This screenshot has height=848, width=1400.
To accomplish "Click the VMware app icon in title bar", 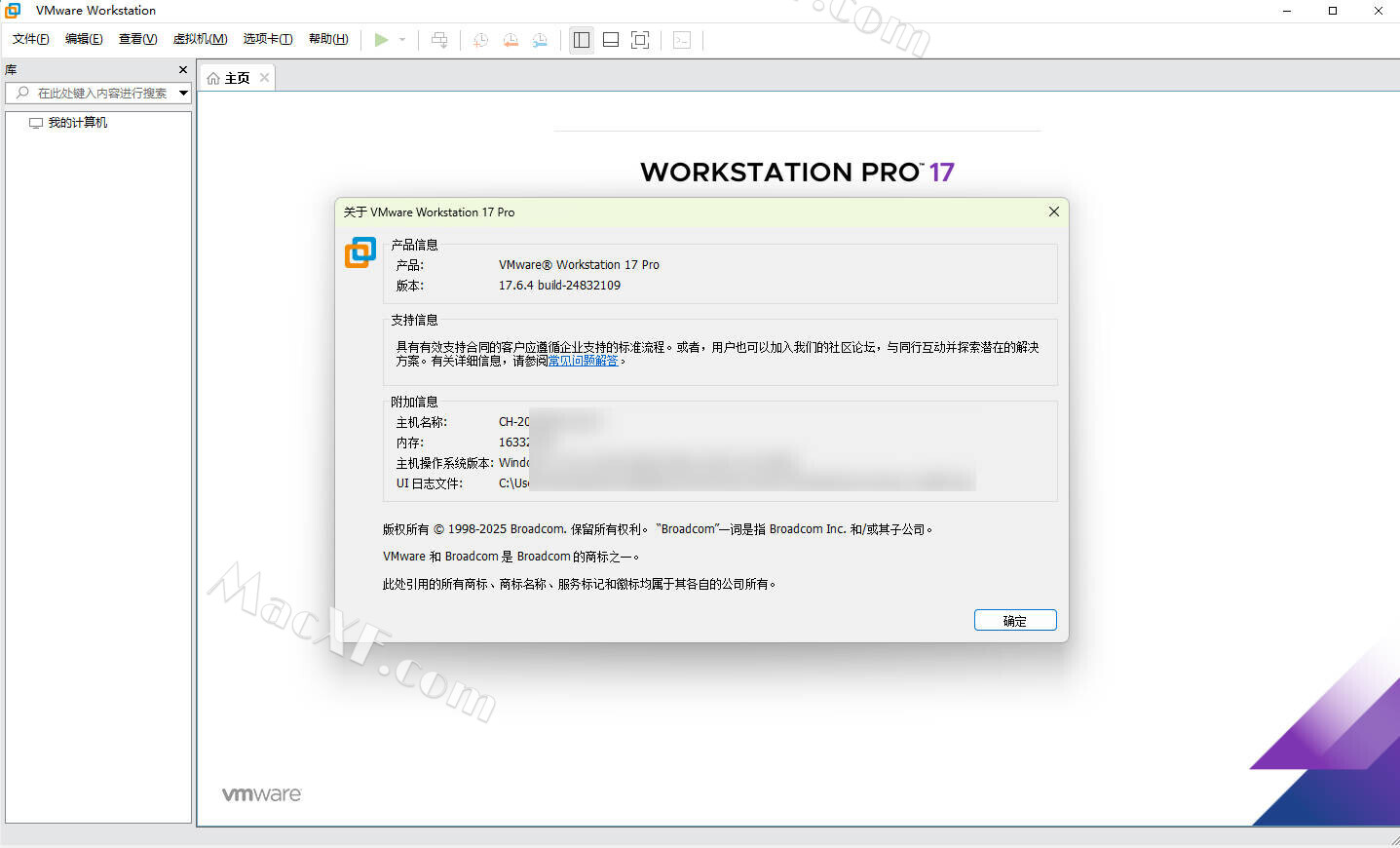I will point(13,11).
